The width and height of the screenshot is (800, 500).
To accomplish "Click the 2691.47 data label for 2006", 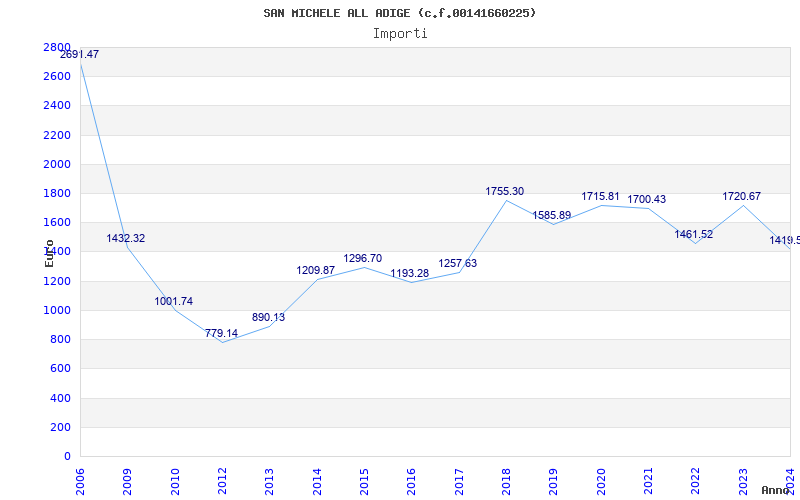I will click(x=80, y=54).
